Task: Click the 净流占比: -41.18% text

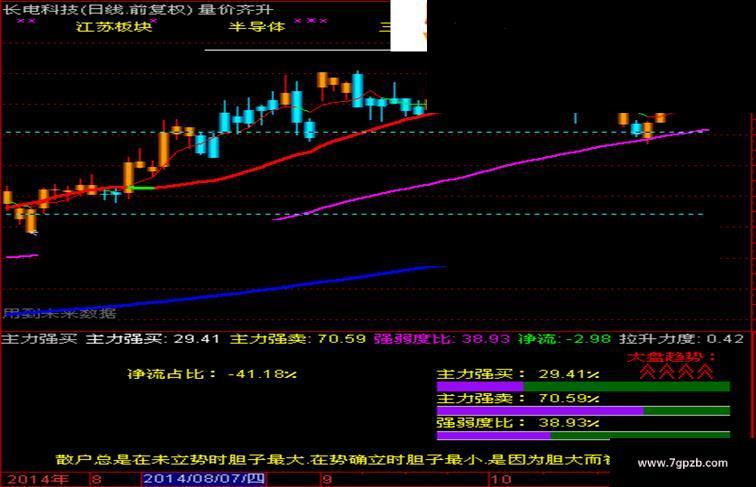Action: pos(212,374)
